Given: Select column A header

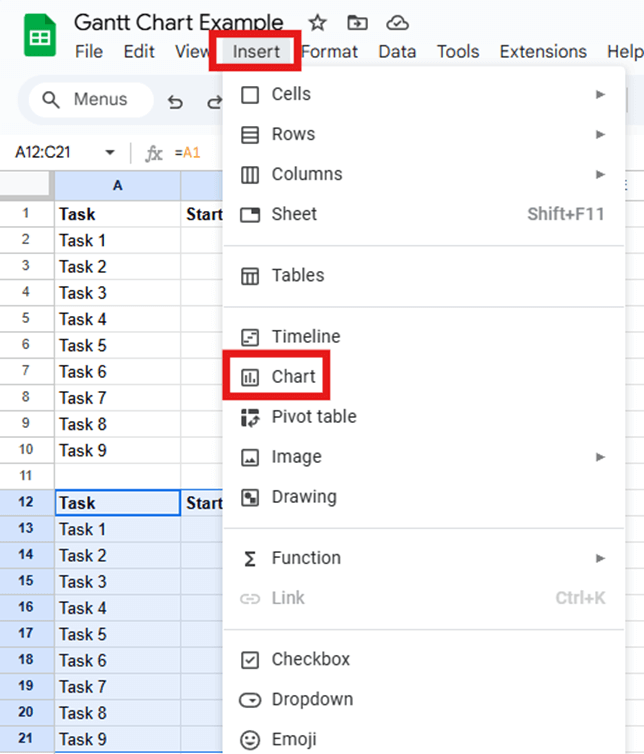Looking at the screenshot, I should click(x=117, y=185).
